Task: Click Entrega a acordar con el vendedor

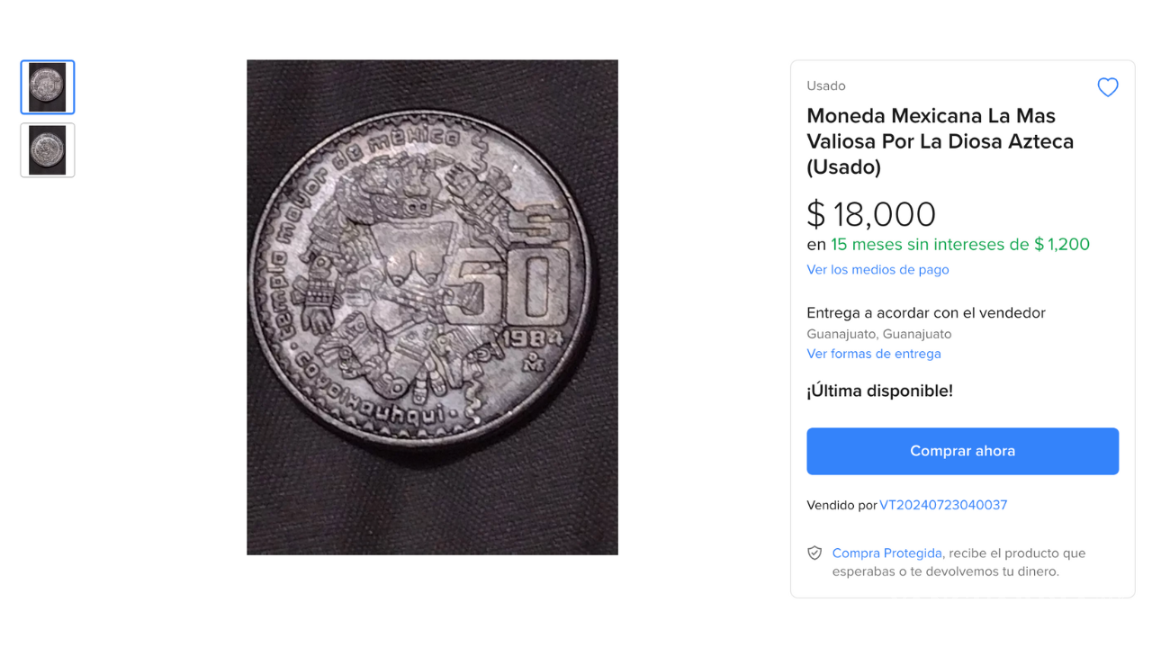Action: 926,313
